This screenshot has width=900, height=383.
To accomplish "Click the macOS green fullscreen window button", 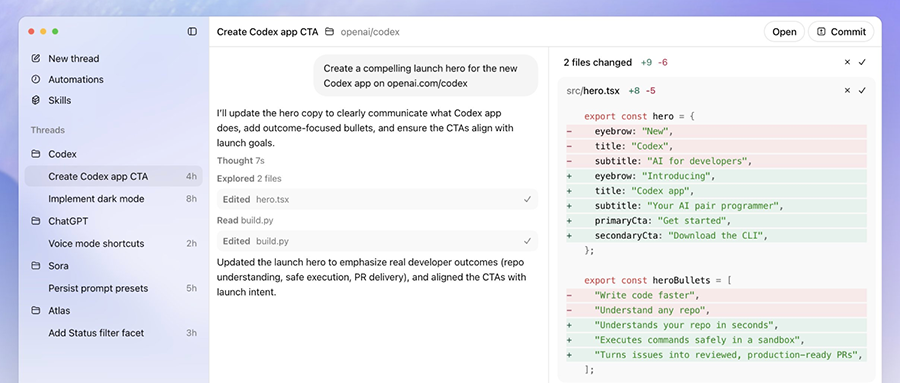I will [x=55, y=32].
